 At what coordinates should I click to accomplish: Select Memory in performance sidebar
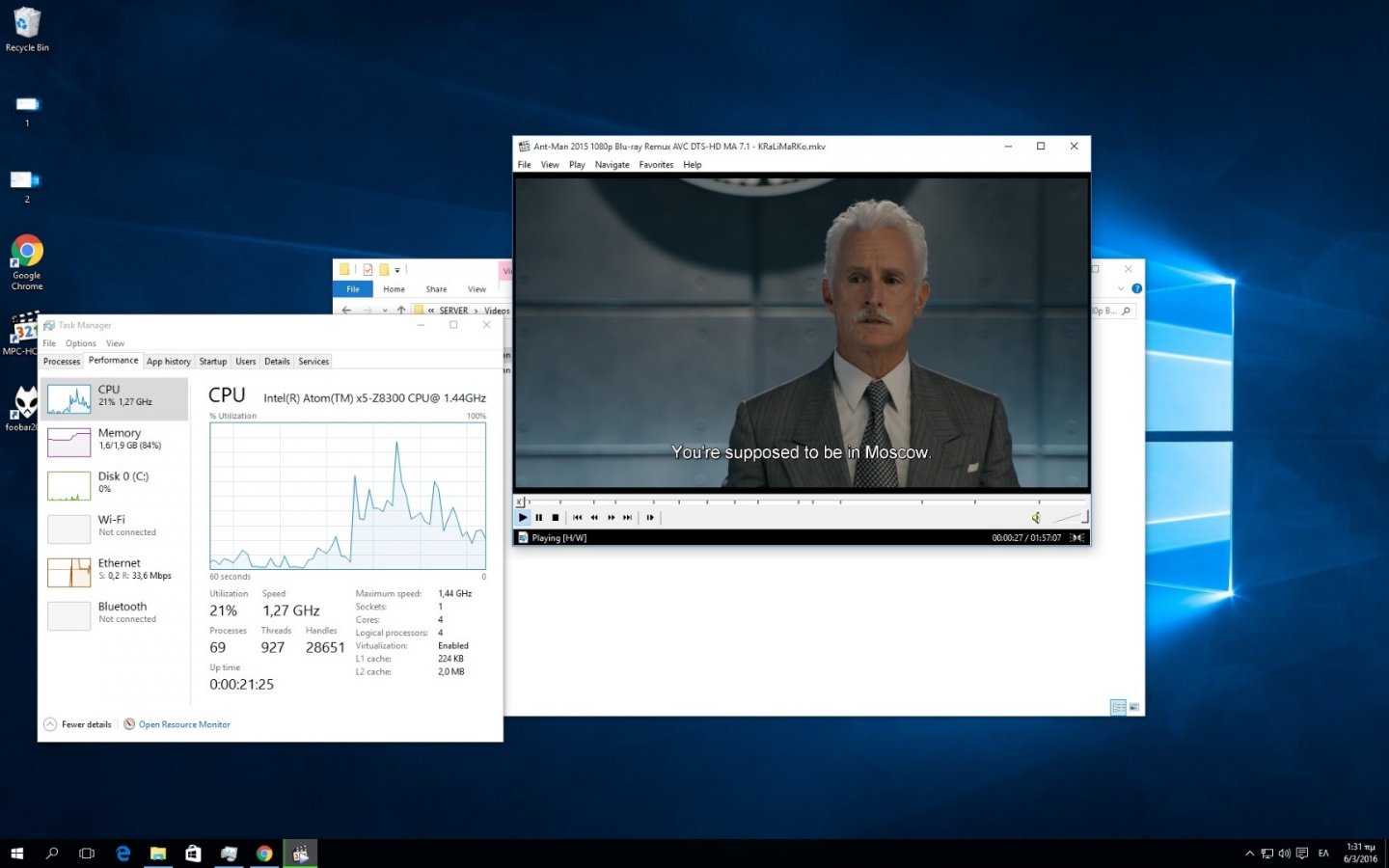point(115,442)
